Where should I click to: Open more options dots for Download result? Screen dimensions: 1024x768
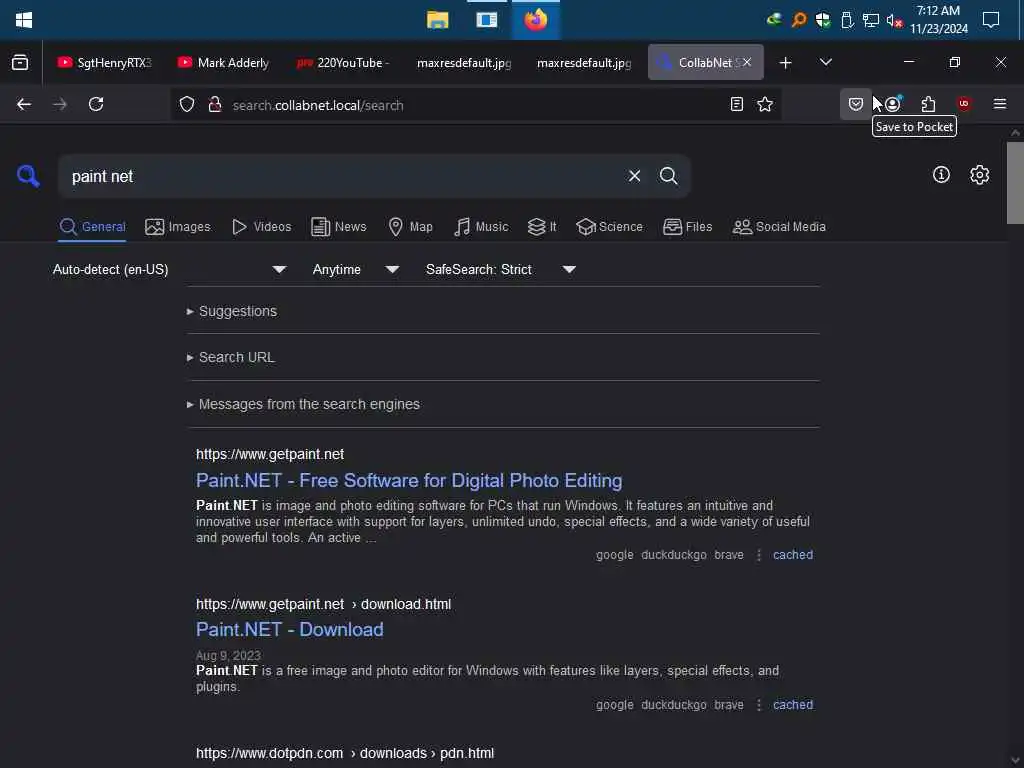(758, 705)
